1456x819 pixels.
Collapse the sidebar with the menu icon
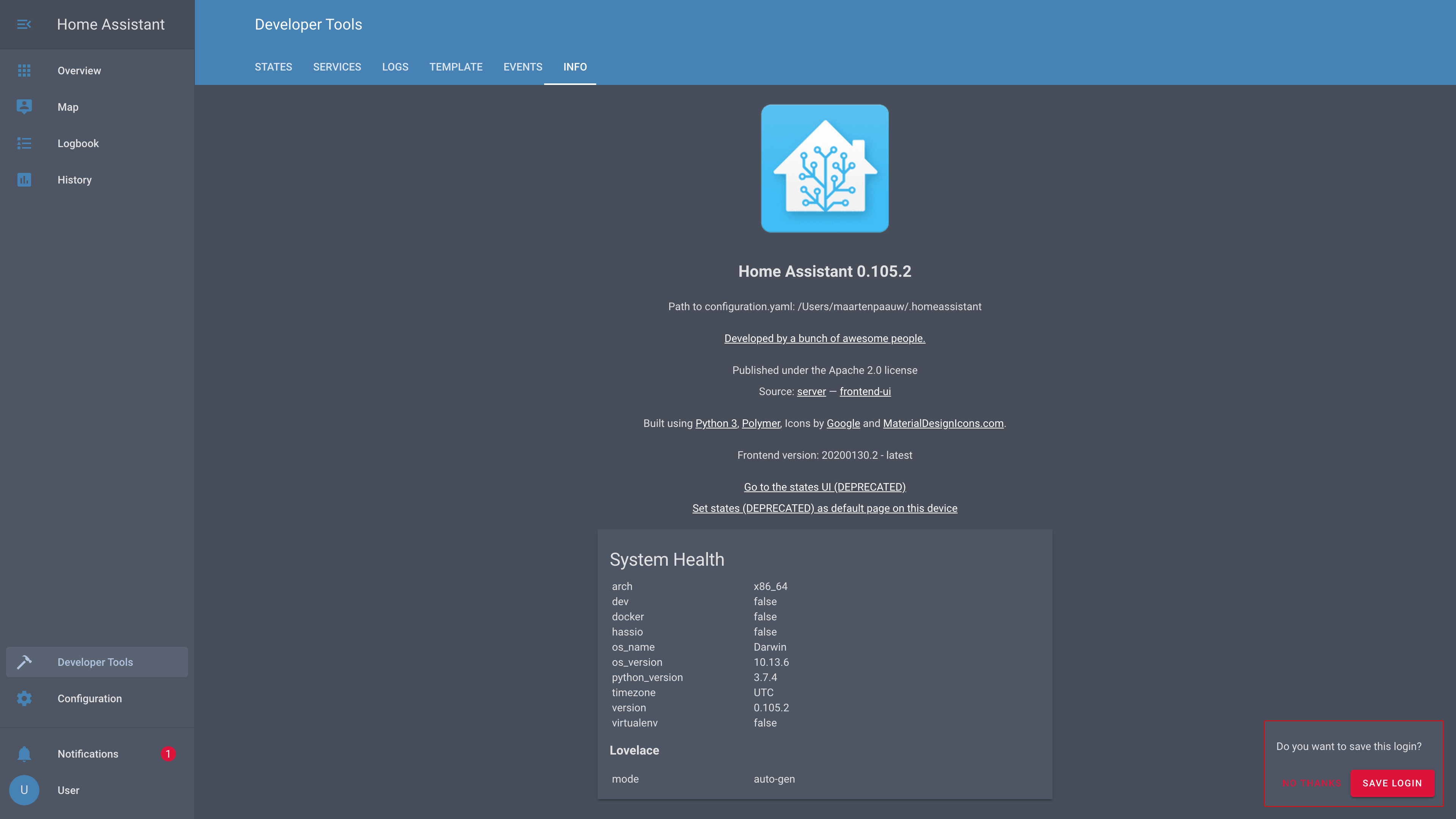[x=24, y=24]
